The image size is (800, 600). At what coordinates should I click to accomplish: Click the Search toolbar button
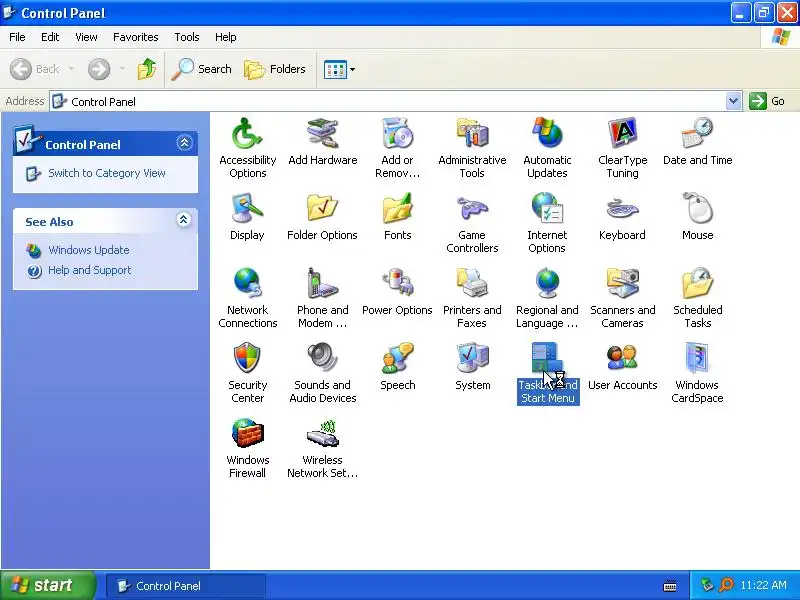[202, 69]
